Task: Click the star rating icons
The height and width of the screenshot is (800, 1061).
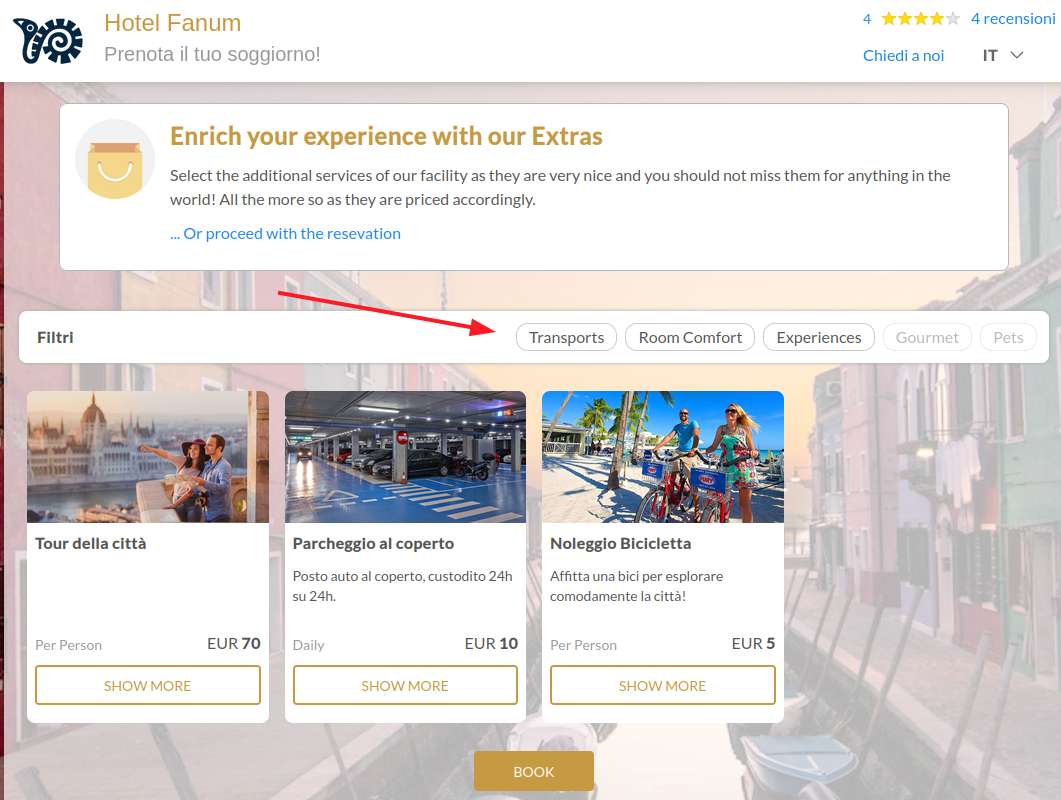Action: (920, 19)
